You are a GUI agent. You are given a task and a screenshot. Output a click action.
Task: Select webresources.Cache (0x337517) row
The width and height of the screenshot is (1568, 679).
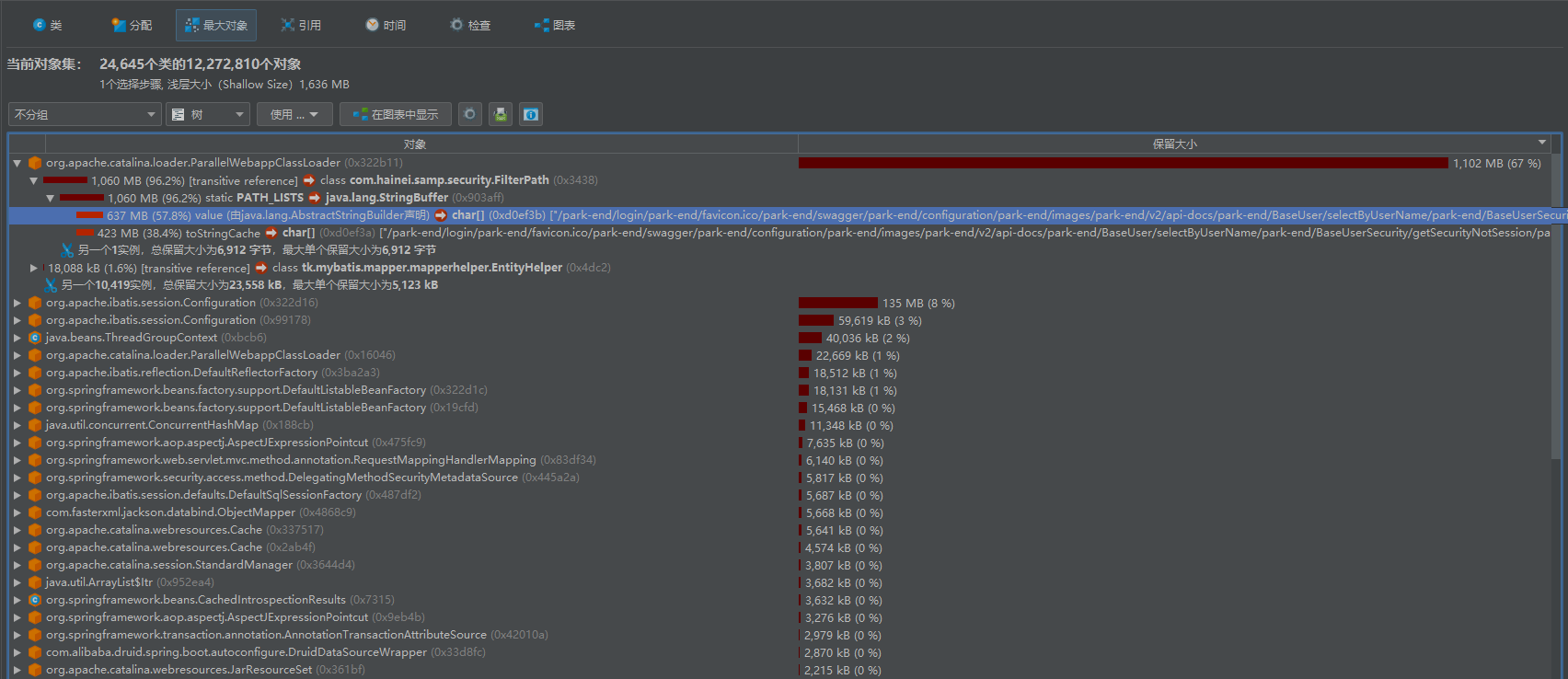coord(779,530)
